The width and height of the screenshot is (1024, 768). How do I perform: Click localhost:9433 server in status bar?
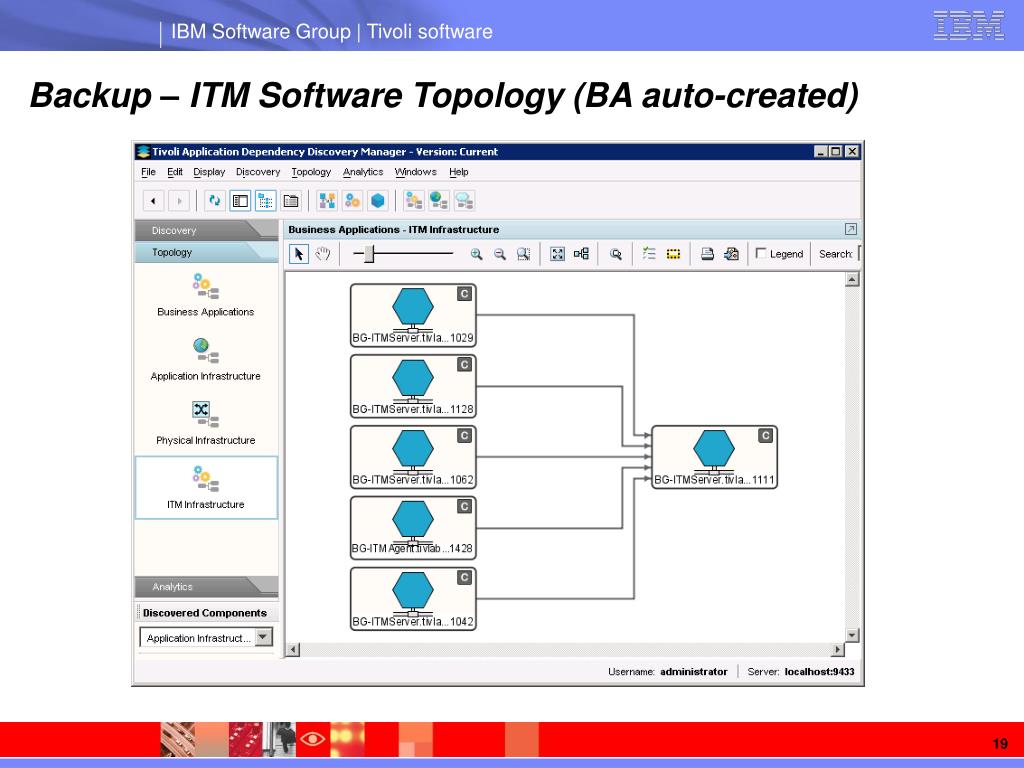pos(820,671)
